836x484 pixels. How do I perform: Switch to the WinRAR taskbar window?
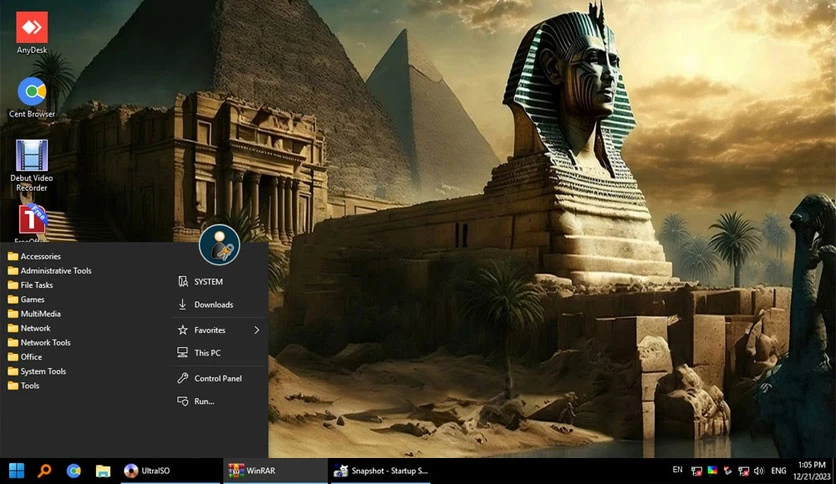coord(272,470)
